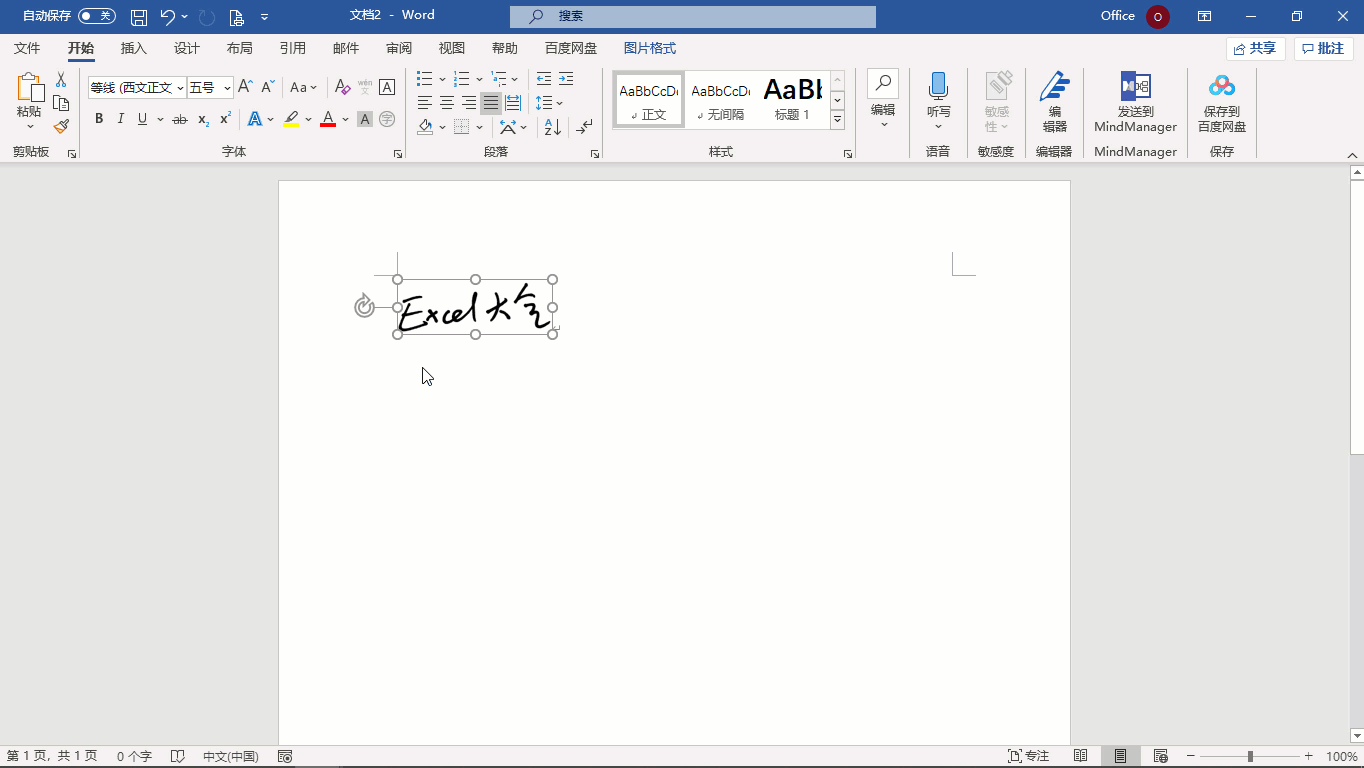Viewport: 1364px width, 768px height.
Task: Save the document with the Save icon
Action: tap(139, 17)
